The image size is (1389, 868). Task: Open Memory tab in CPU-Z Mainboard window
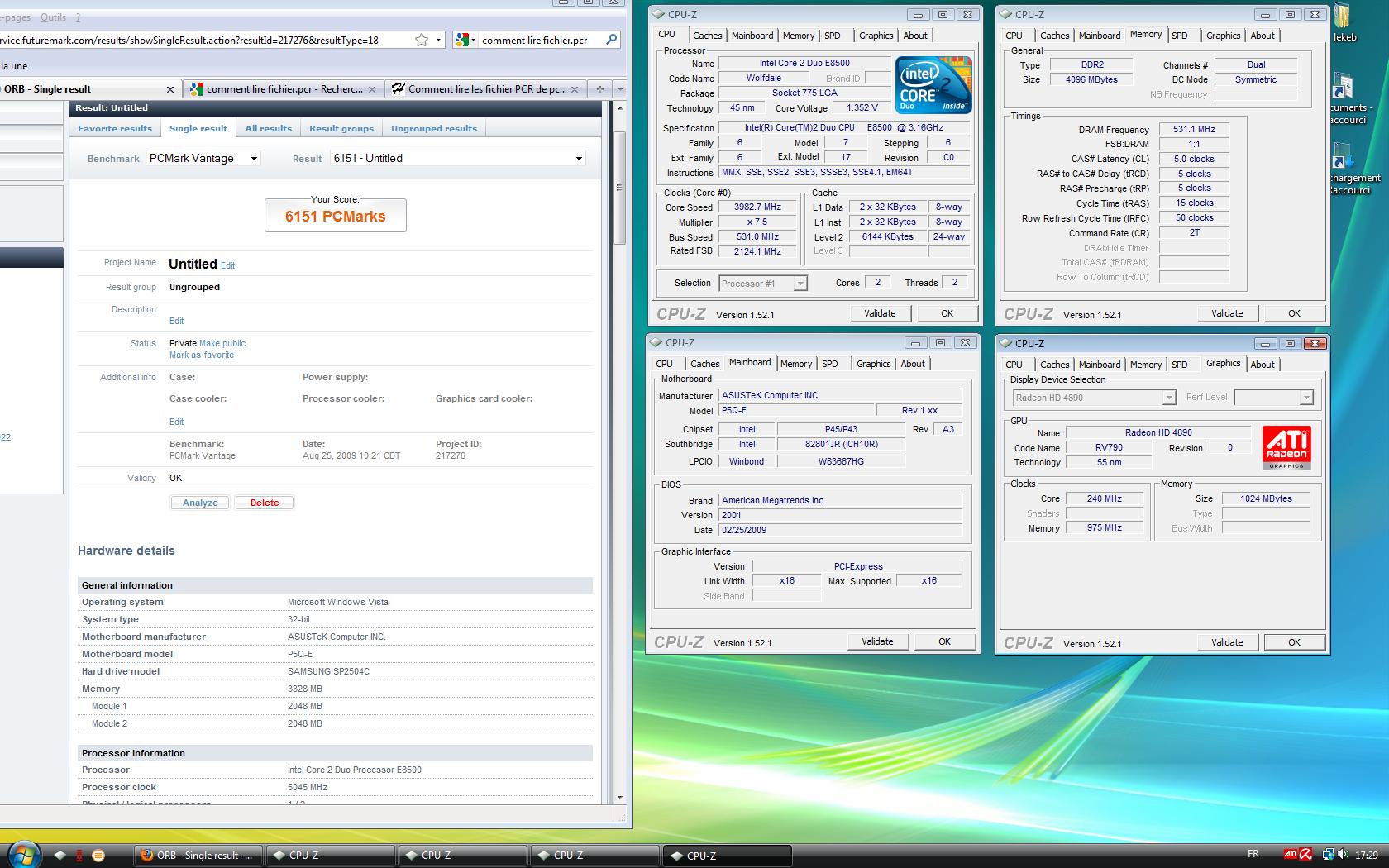click(x=796, y=364)
